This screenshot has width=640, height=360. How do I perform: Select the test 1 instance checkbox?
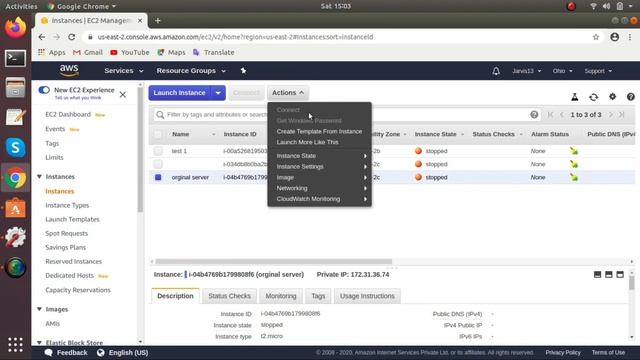pos(158,151)
